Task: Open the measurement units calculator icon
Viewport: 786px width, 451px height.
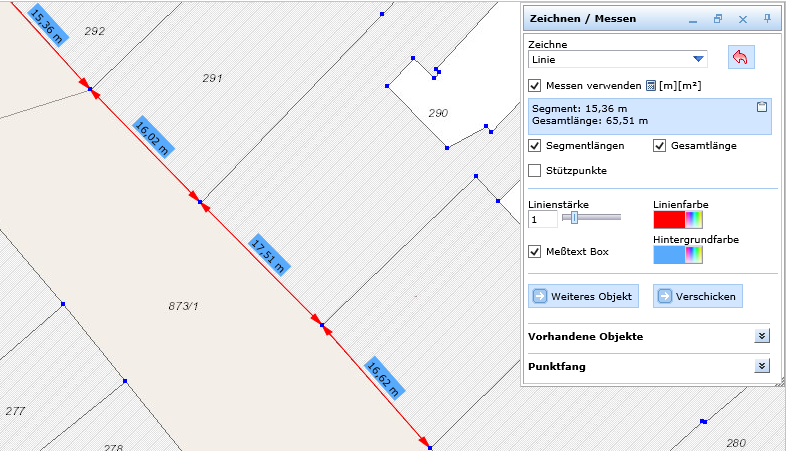Action: point(651,86)
